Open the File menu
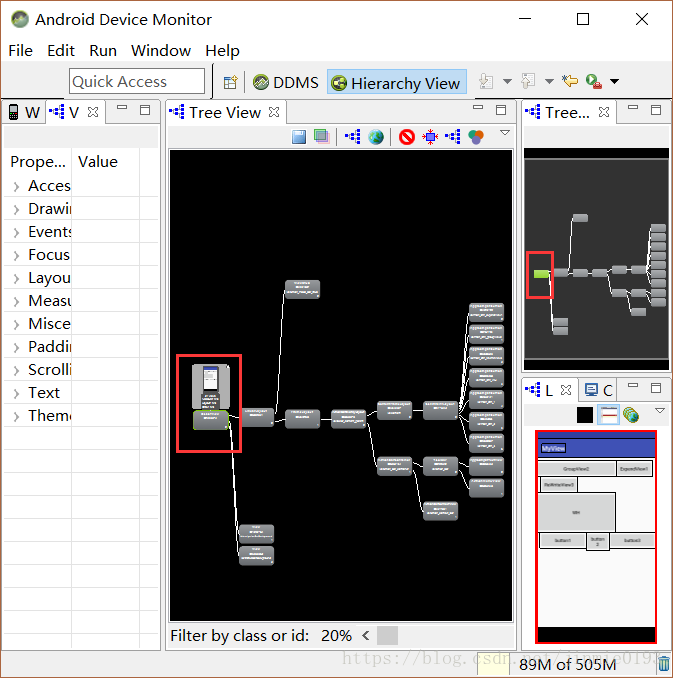This screenshot has width=673, height=678. [x=20, y=51]
